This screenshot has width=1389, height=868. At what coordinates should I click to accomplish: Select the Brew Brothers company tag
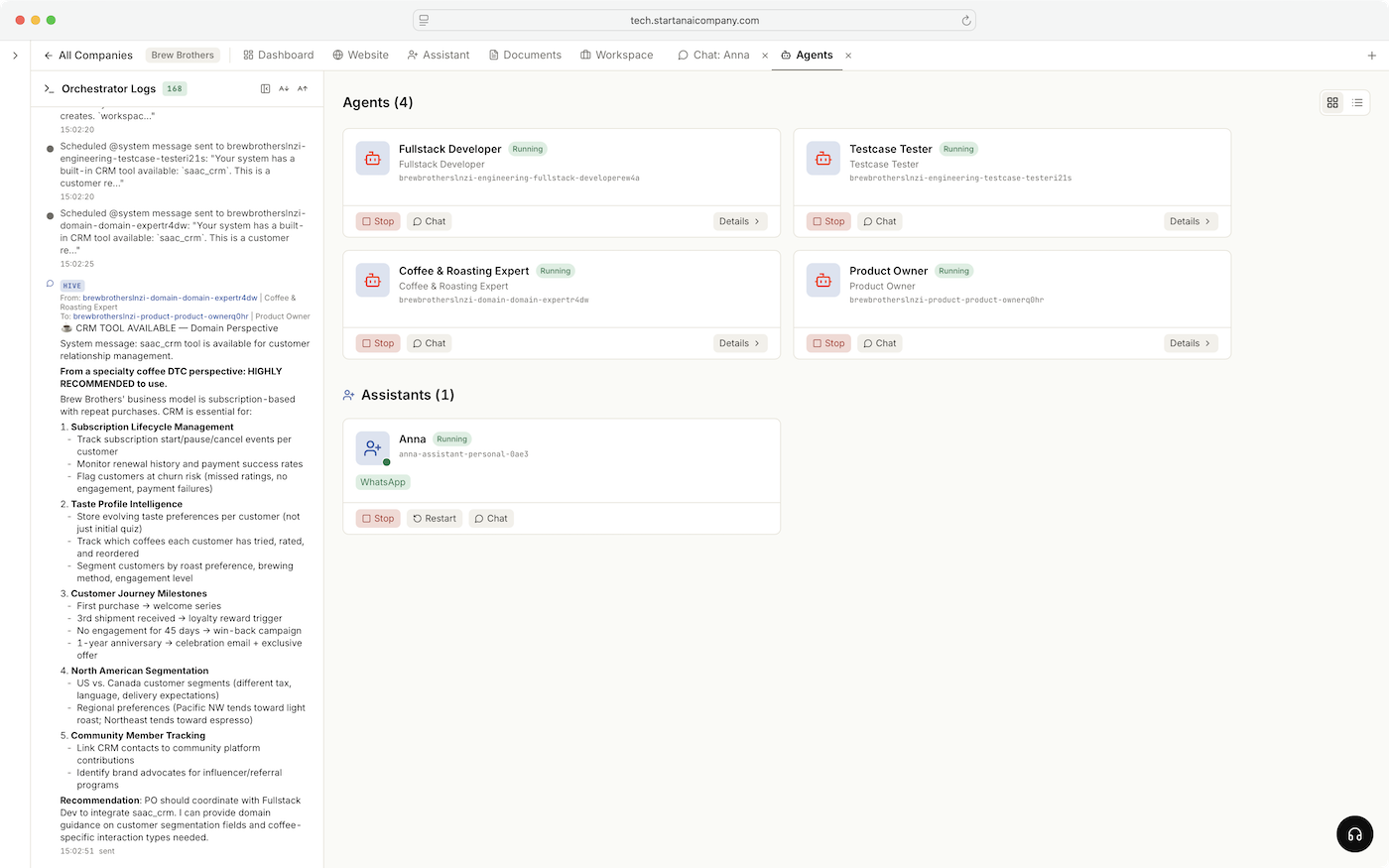click(x=183, y=56)
